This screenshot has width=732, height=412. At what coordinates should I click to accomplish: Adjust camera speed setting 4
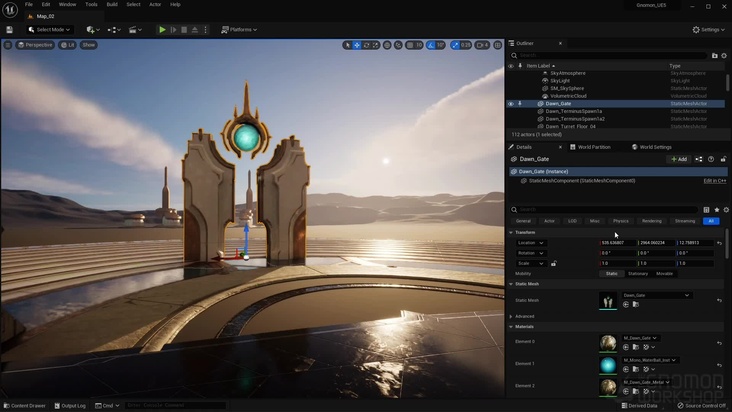click(482, 45)
